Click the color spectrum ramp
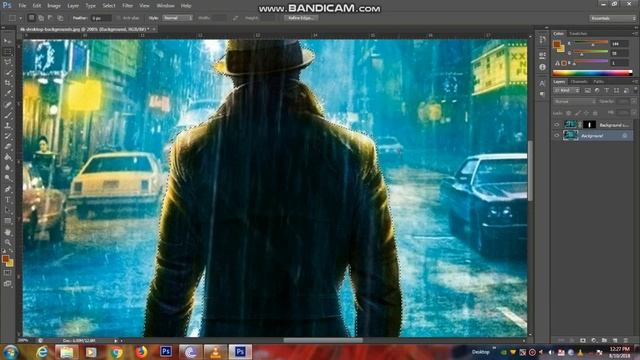Screen dimensions: 640x360 coord(592,73)
